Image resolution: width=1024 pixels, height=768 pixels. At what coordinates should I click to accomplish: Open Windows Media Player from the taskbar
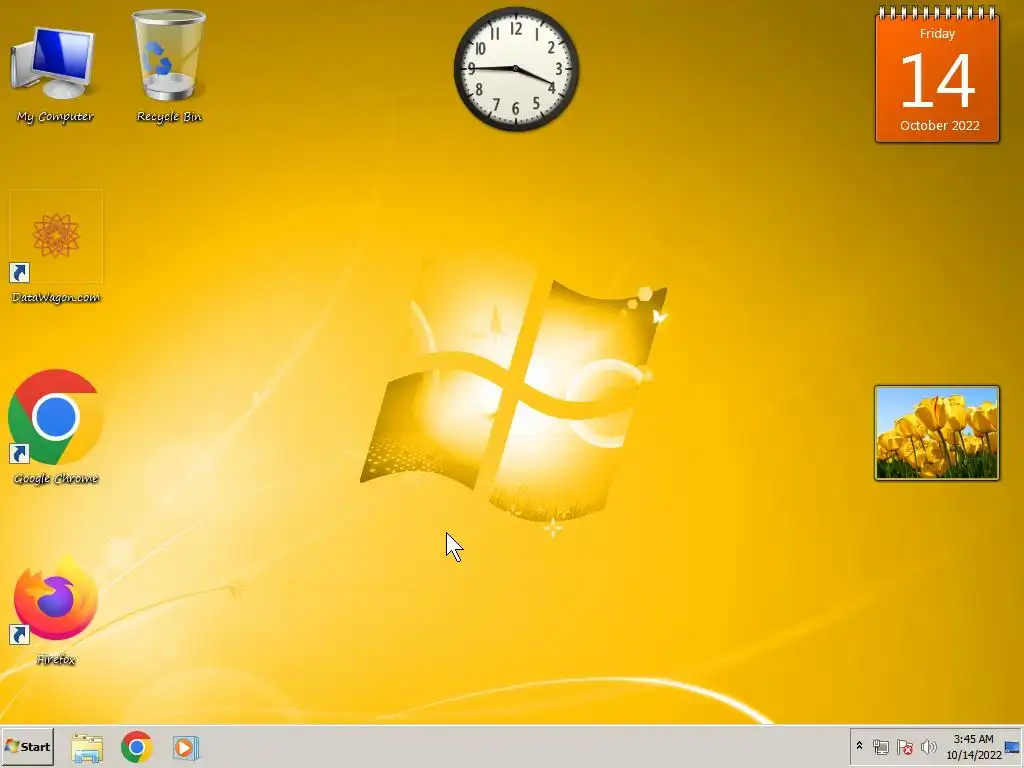[x=186, y=747]
